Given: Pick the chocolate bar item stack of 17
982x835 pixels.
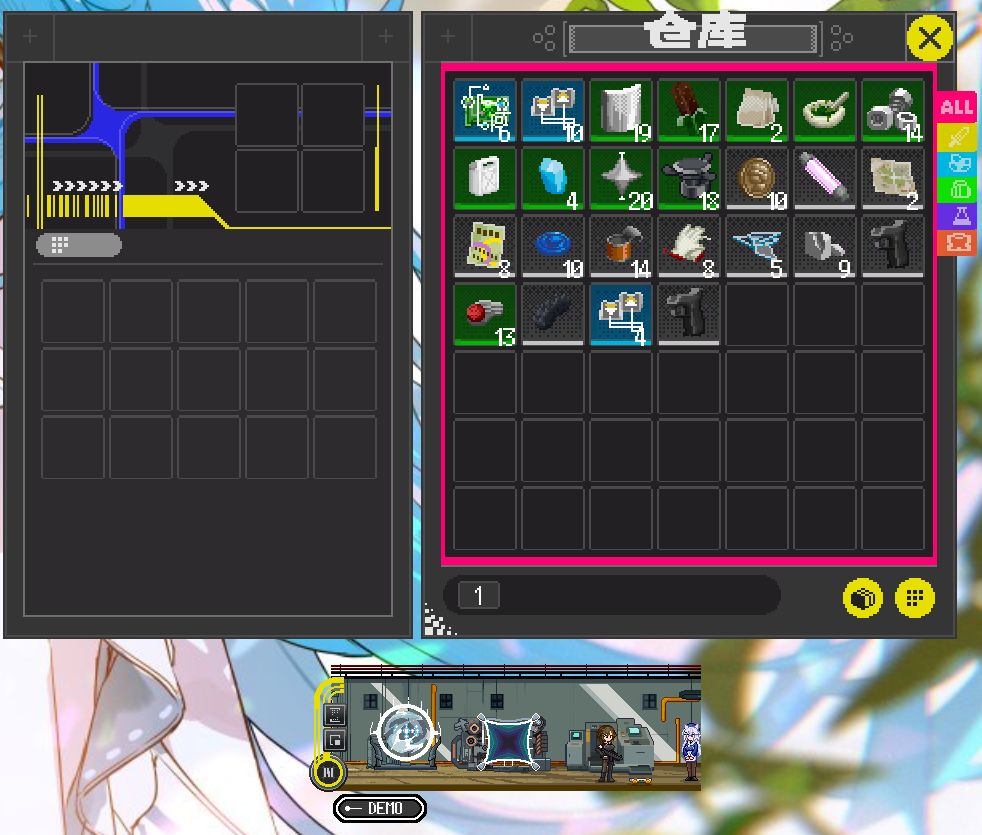Looking at the screenshot, I should pos(689,111).
